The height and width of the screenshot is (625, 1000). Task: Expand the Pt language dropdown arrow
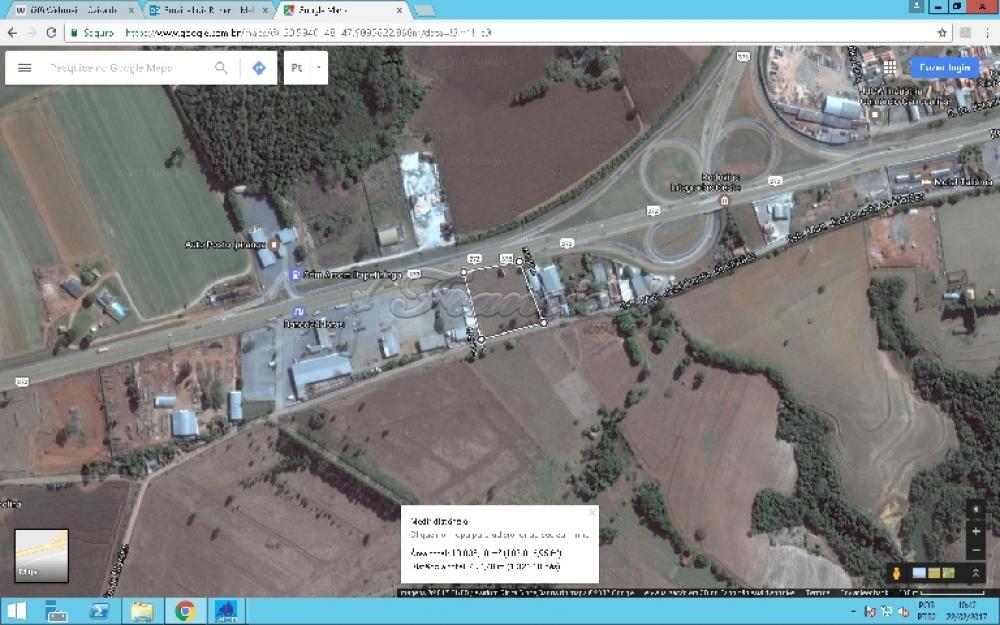(x=319, y=68)
